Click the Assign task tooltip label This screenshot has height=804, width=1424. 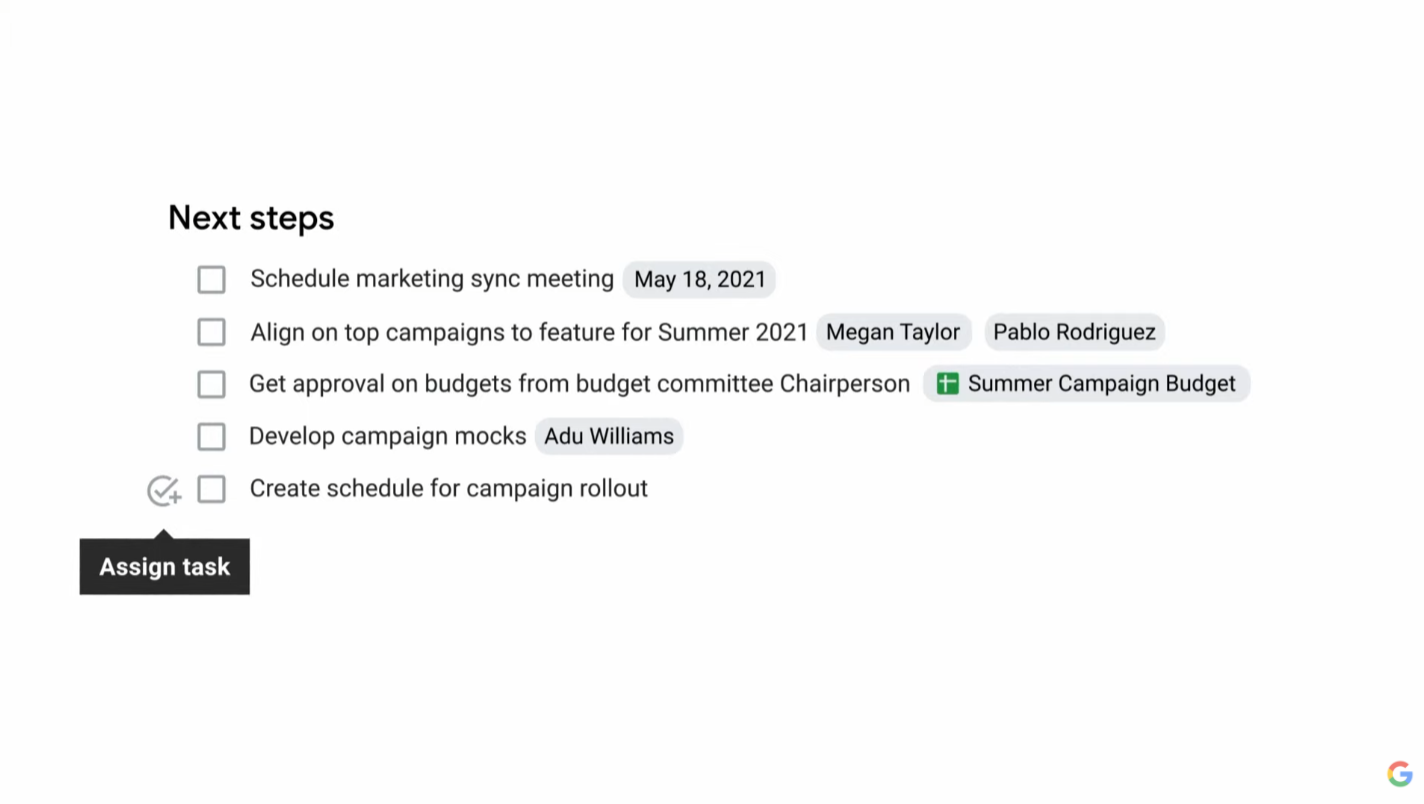[x=165, y=567]
